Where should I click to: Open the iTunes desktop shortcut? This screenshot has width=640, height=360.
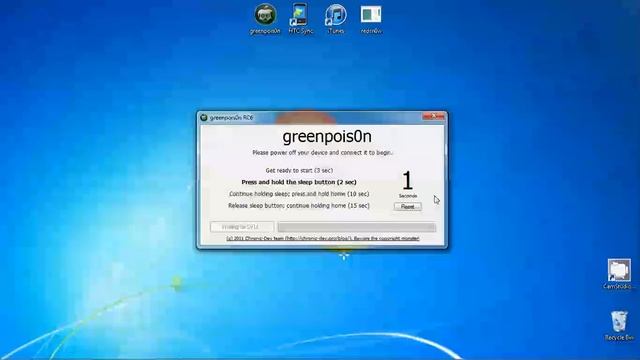point(336,19)
